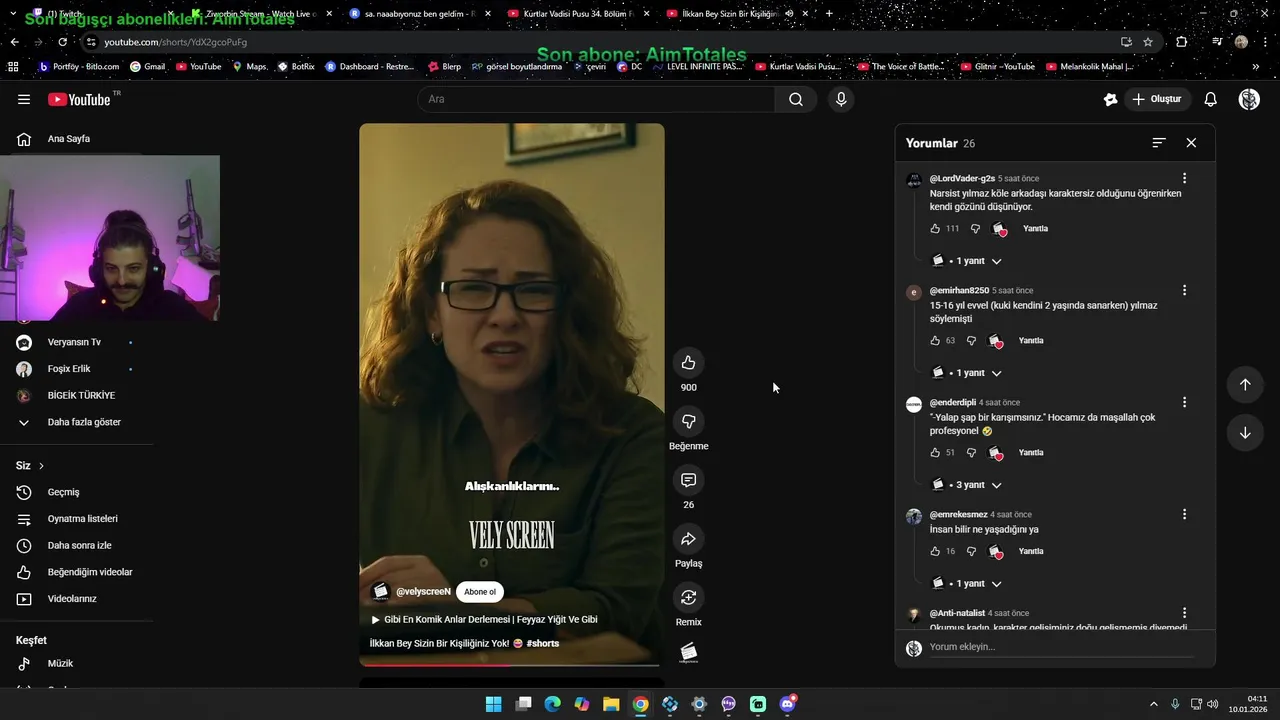Screen dimensions: 1280x720
Task: Seek on the short's red progress bar
Action: coord(510,664)
